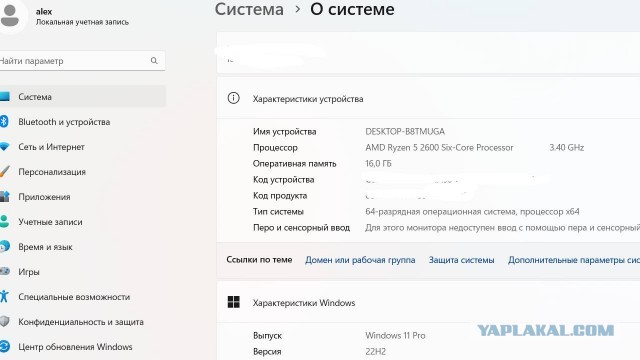Image resolution: width=640 pixels, height=360 pixels.
Task: Click the Ссылки по теме label
Action: click(259, 260)
